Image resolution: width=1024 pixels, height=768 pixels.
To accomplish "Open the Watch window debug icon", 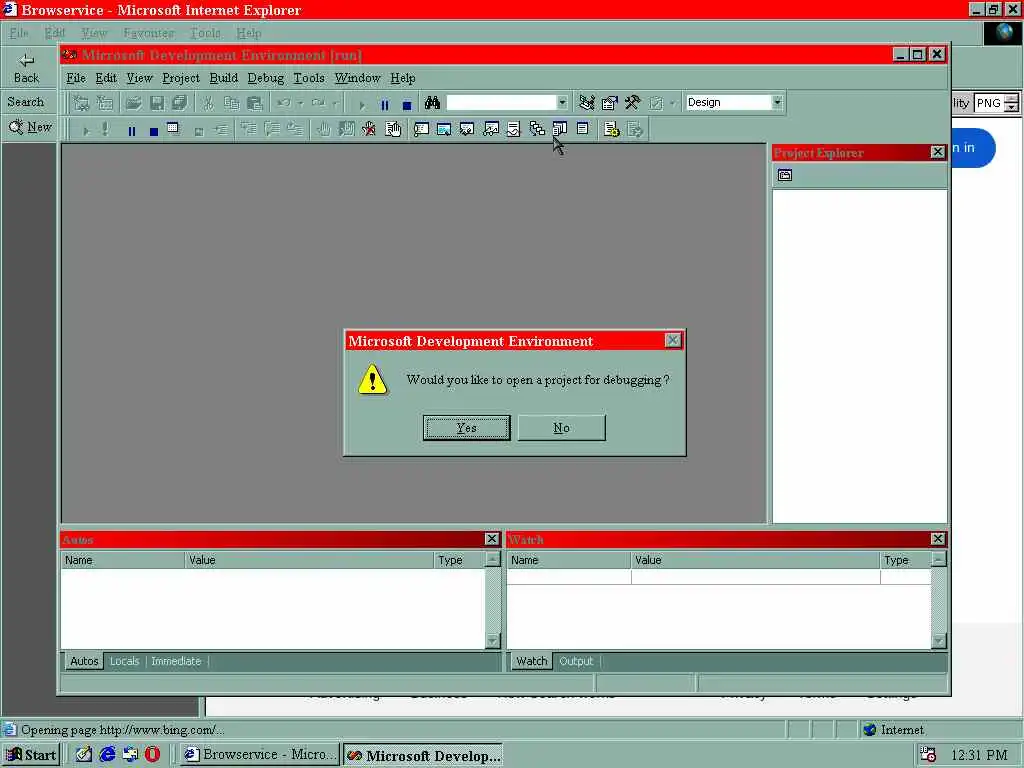I will pos(490,129).
